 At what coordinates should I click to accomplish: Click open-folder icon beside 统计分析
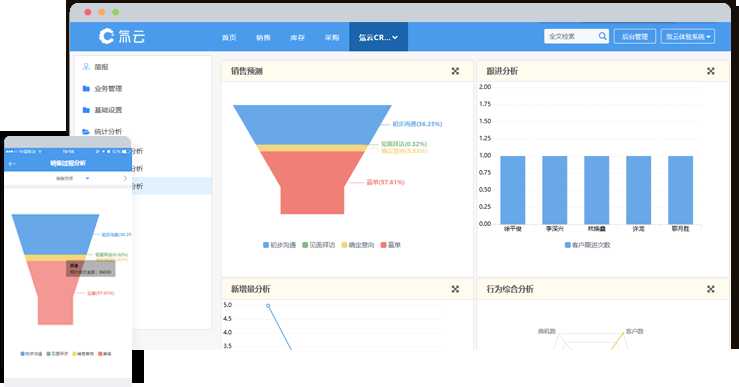86,132
